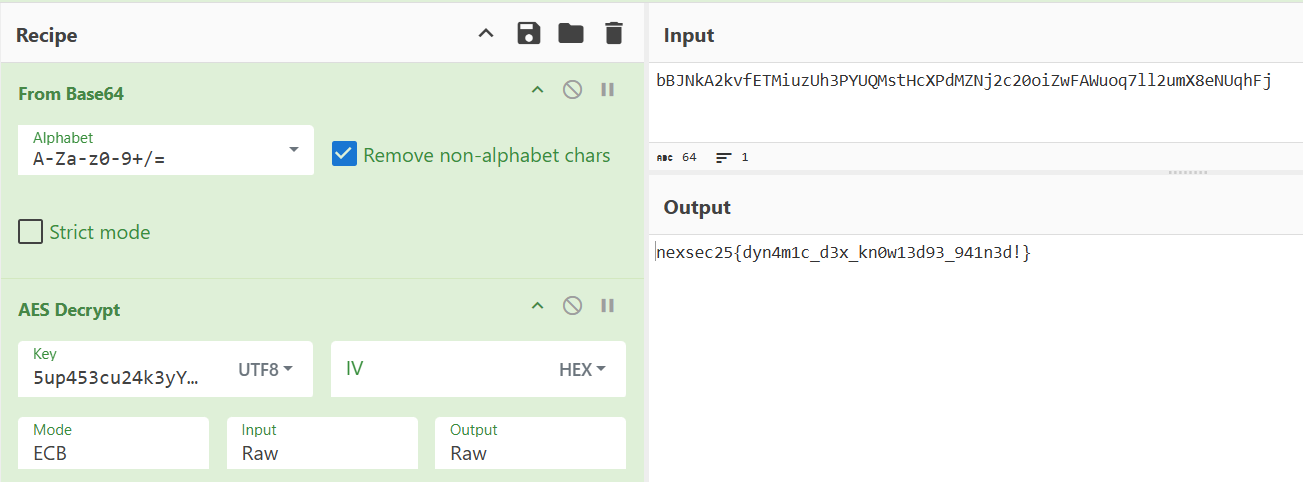Screen dimensions: 1303x482
Task: Open the Base64 Alphabet dropdown
Action: (293, 150)
